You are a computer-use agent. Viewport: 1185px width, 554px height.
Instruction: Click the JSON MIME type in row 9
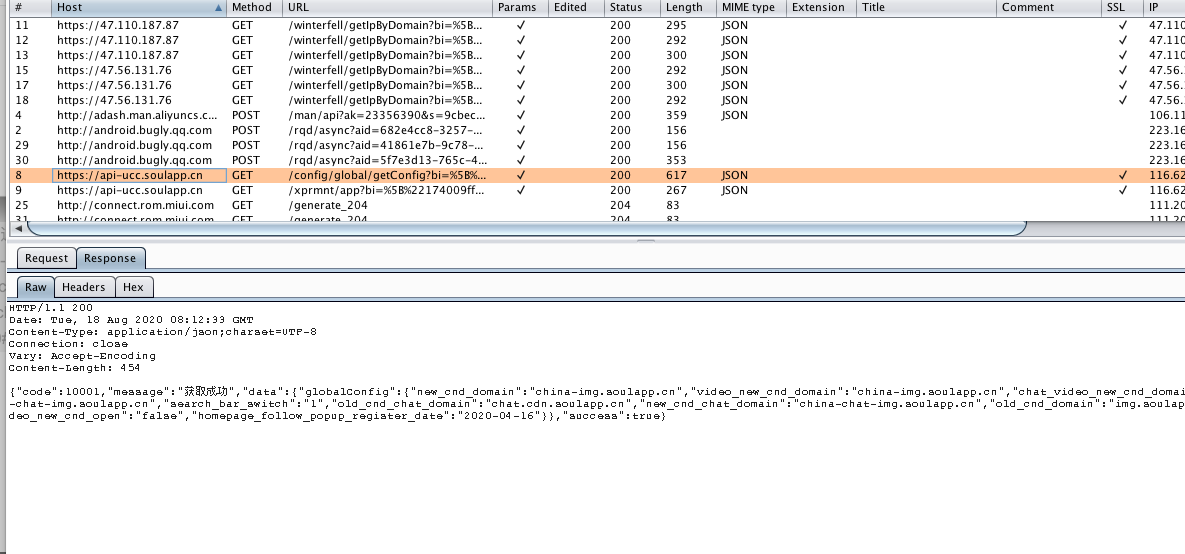735,190
